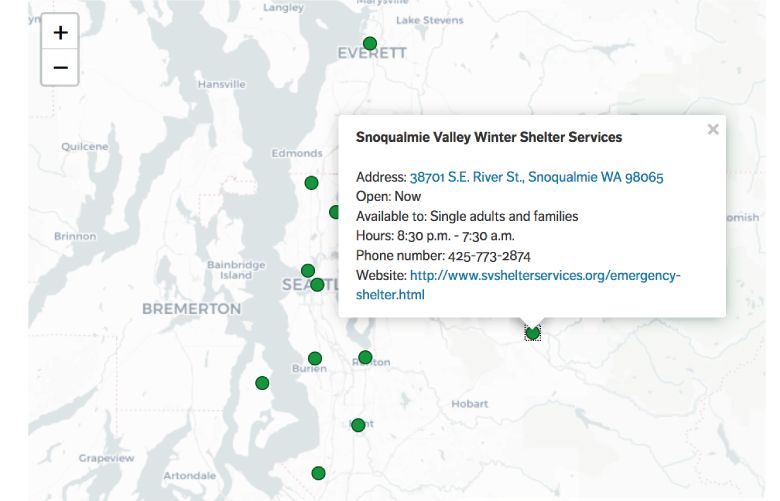Image resolution: width=780 pixels, height=501 pixels.
Task: Click the green marker below Edmonds
Action: 311,183
